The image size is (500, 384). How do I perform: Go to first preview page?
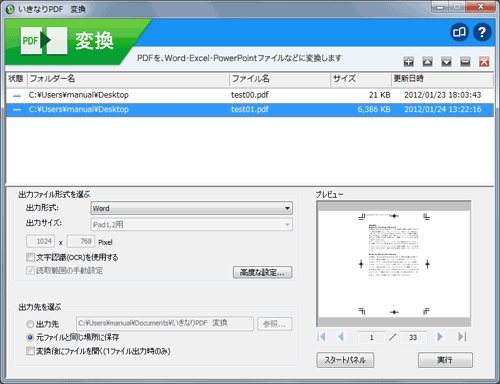point(321,337)
